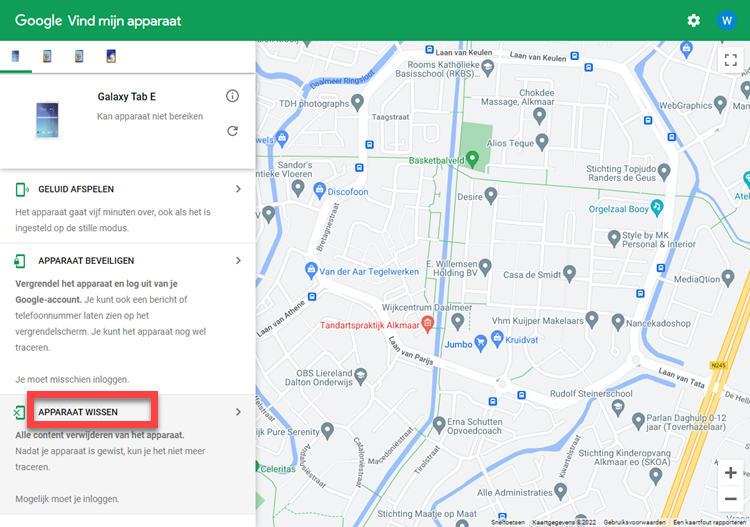The image size is (750, 527).
Task: Click the Alios Teque map pin
Action: pos(542,142)
